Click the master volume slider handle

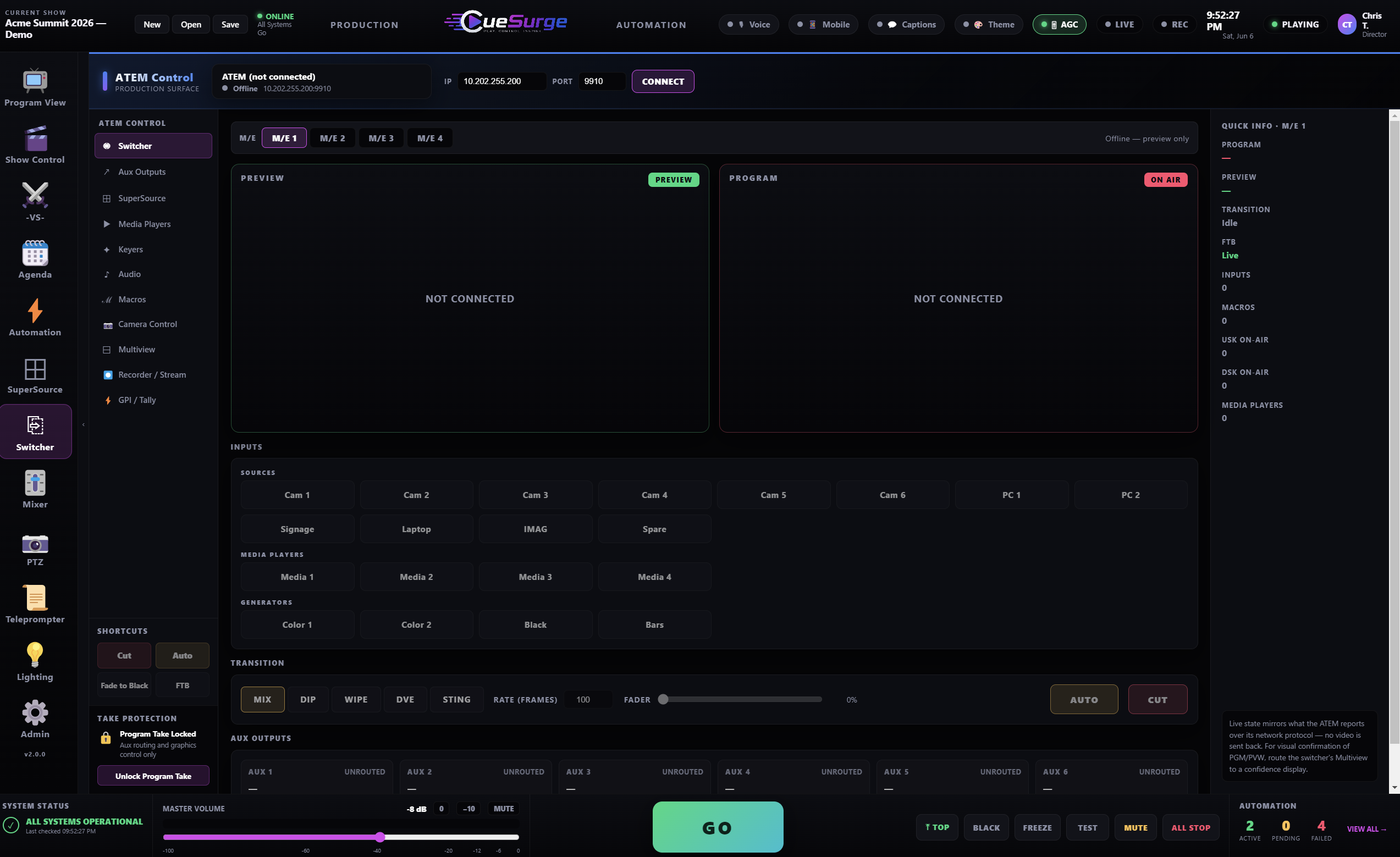pyautogui.click(x=380, y=837)
